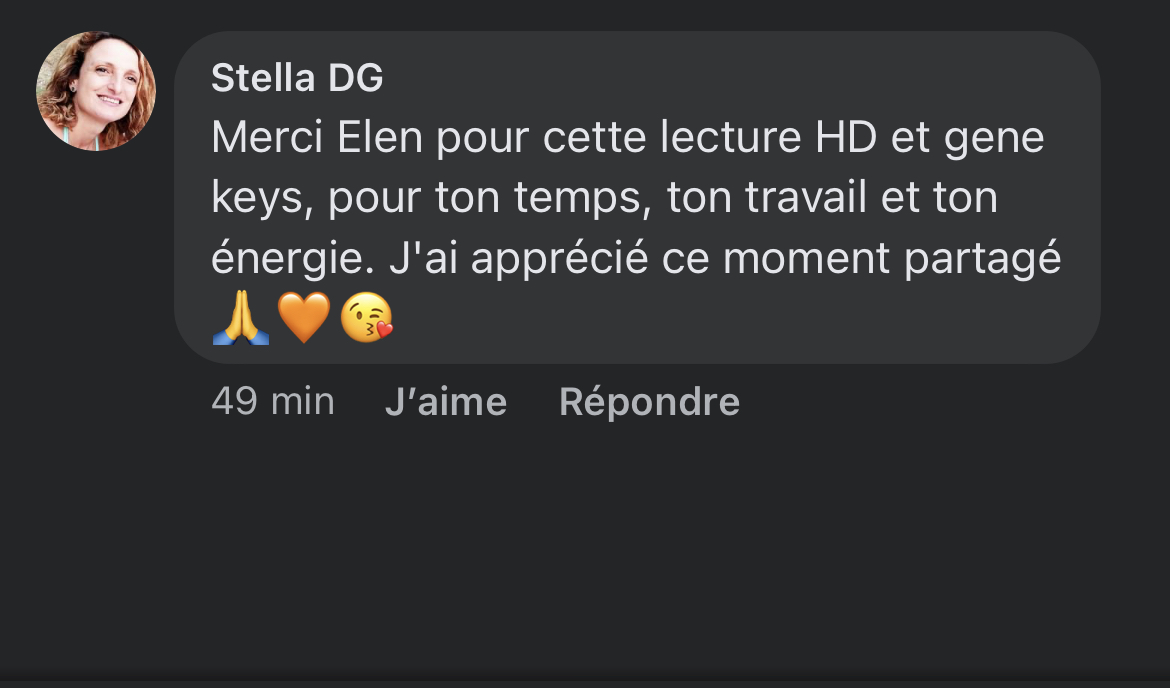This screenshot has height=688, width=1170.
Task: Click the kissing face emoji
Action: tap(366, 321)
